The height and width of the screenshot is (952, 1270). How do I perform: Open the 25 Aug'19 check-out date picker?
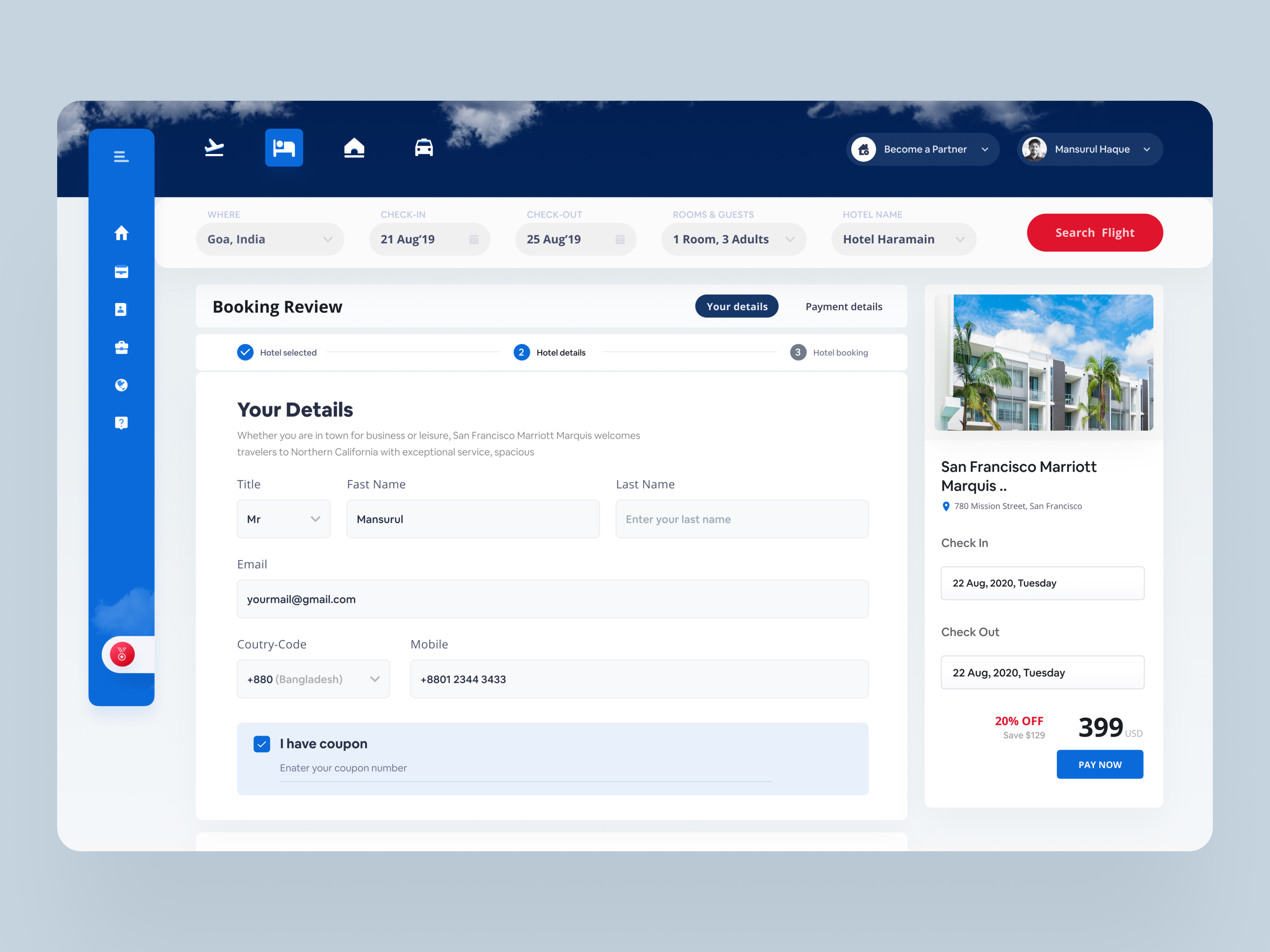pos(576,239)
